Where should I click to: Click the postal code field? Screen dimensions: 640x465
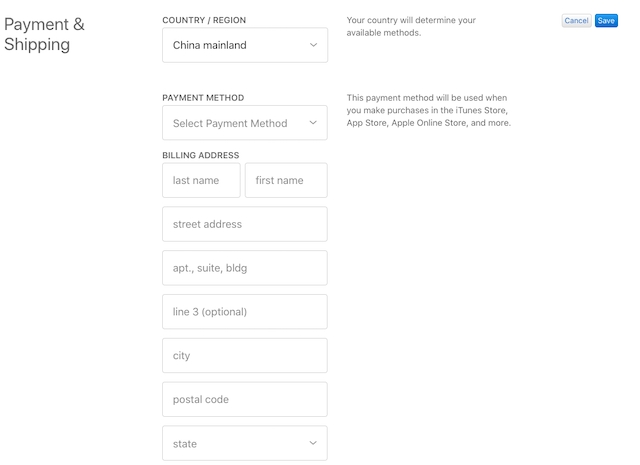coord(244,400)
